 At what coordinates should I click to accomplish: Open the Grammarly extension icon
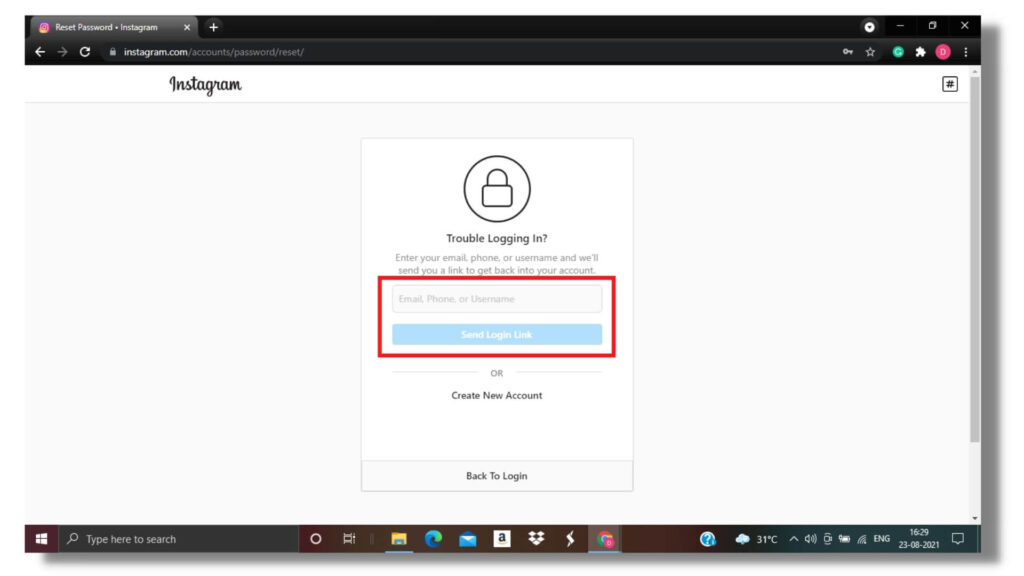pos(898,52)
